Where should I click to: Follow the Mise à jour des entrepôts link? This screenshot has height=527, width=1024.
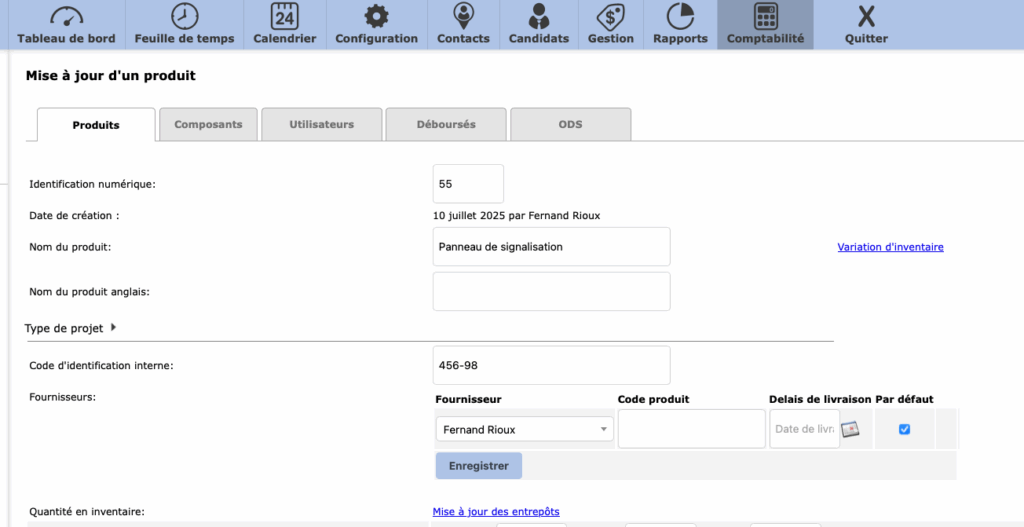pyautogui.click(x=503, y=512)
